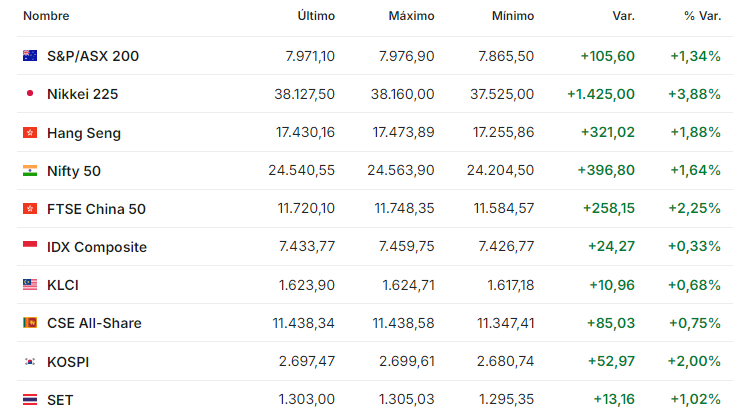
Task: Sort by the Mínimo column header
Action: click(x=513, y=16)
